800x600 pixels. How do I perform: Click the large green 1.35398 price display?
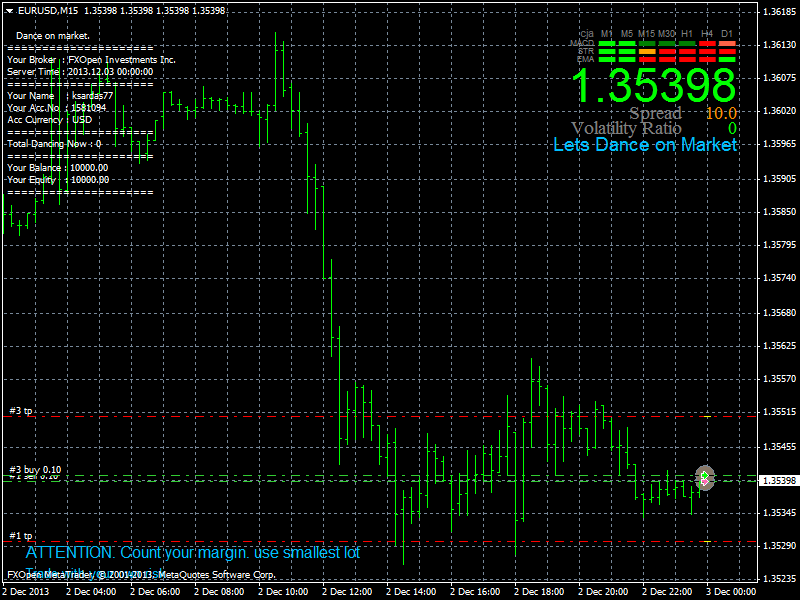point(654,85)
